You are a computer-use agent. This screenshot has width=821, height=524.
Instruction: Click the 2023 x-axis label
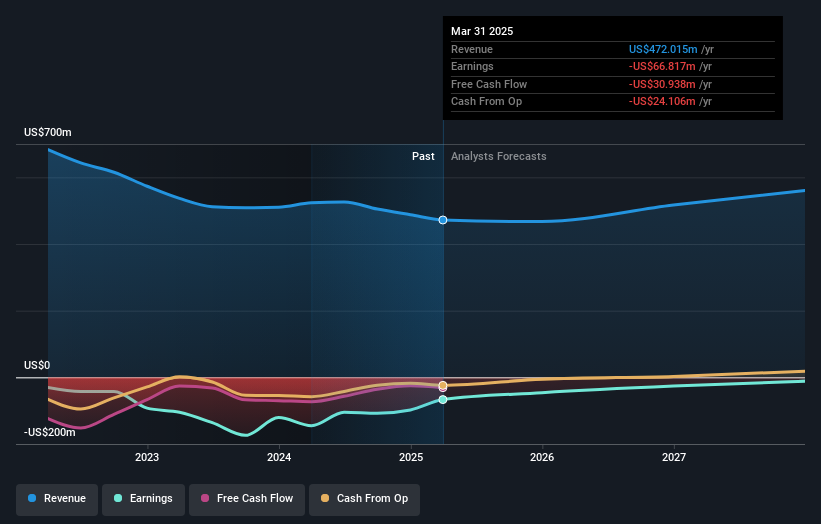point(147,457)
